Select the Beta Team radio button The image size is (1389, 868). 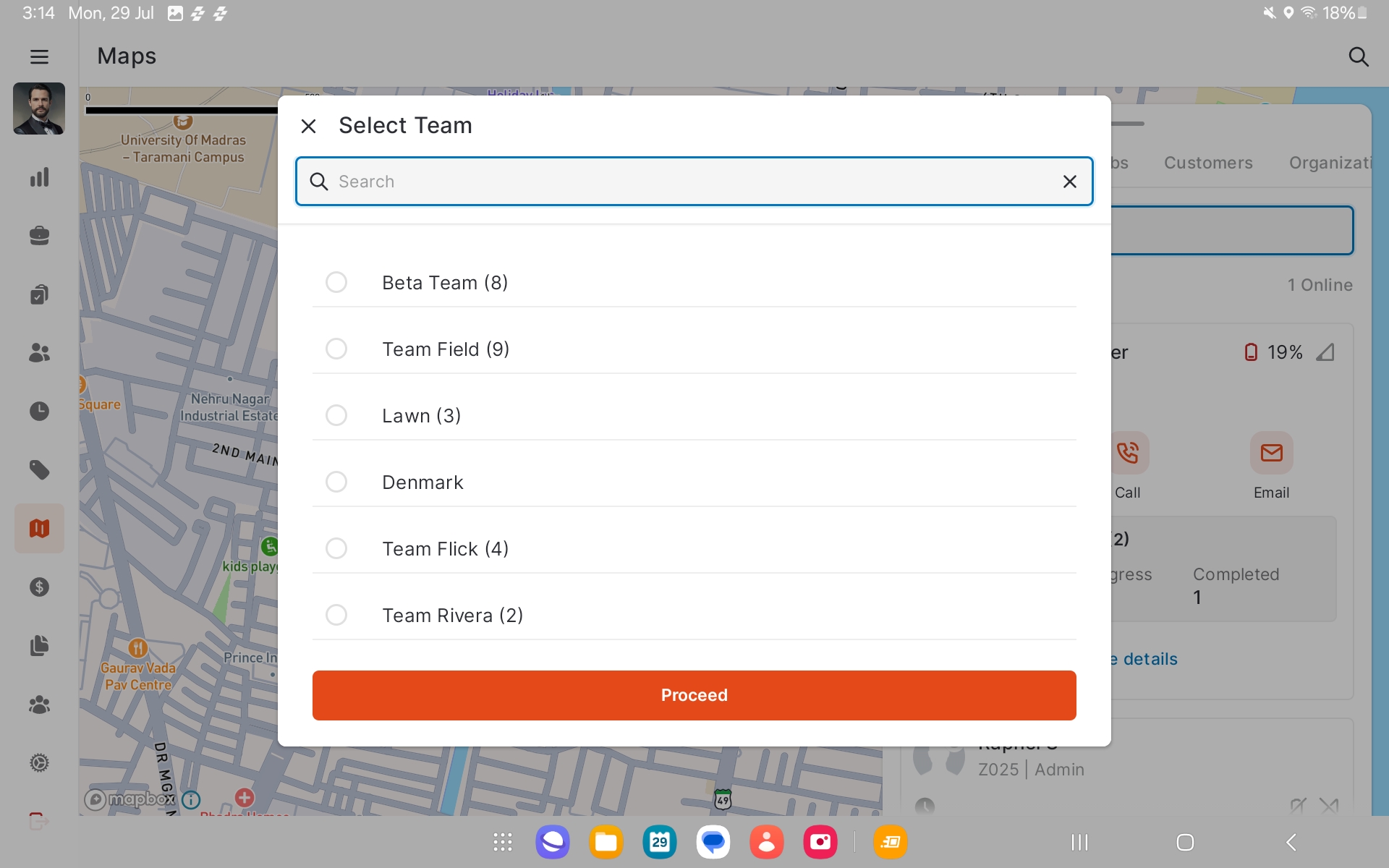point(336,282)
